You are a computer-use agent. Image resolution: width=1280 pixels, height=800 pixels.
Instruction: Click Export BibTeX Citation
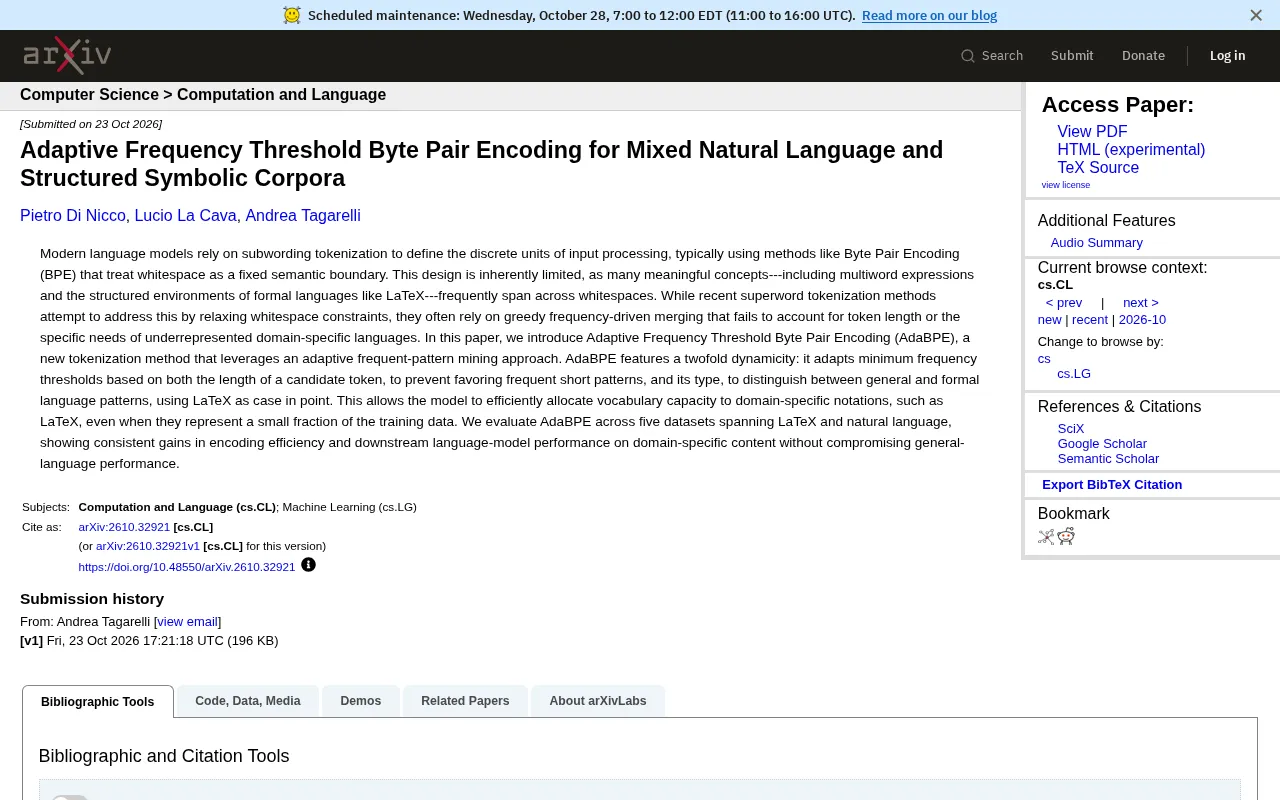(1112, 485)
